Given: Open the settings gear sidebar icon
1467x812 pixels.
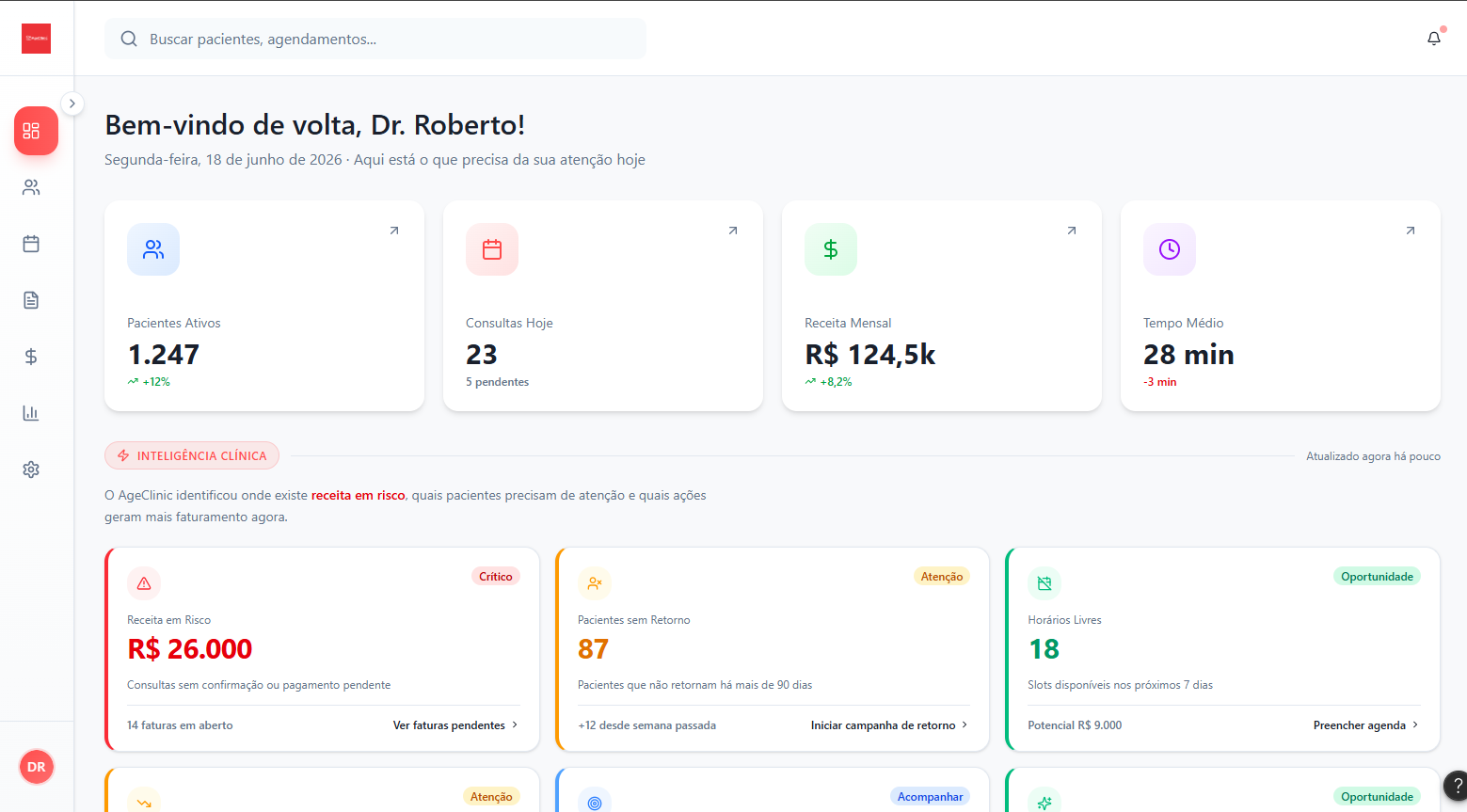Looking at the screenshot, I should pos(31,470).
